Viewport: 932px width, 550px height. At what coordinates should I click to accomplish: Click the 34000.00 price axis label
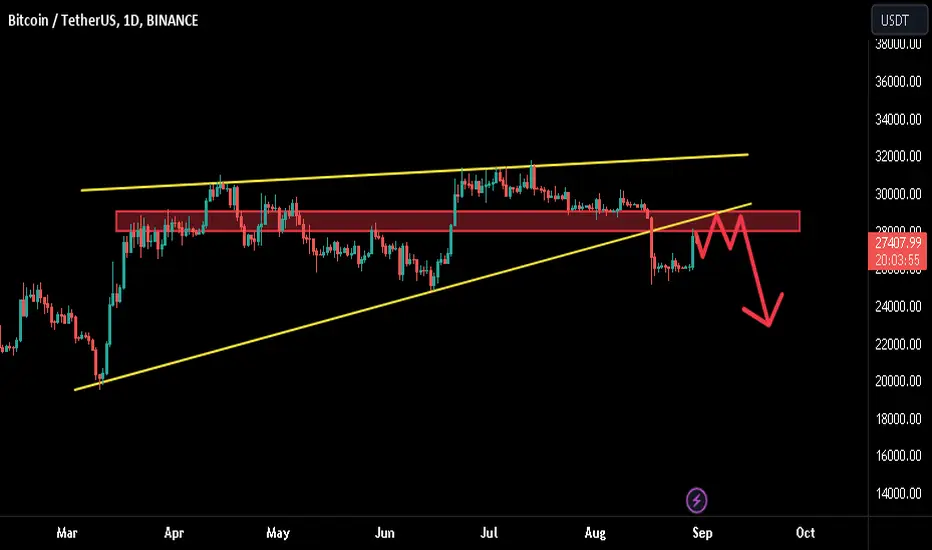coord(898,120)
